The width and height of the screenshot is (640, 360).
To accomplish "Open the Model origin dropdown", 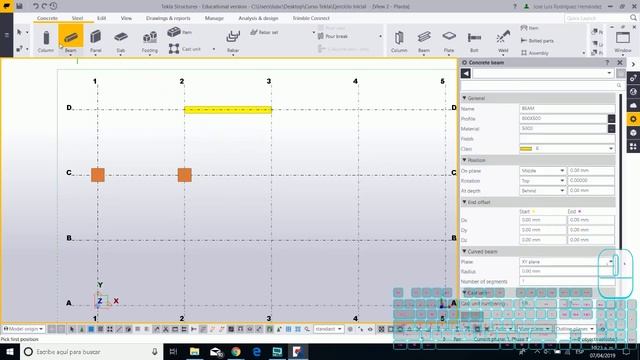I will [x=23, y=329].
